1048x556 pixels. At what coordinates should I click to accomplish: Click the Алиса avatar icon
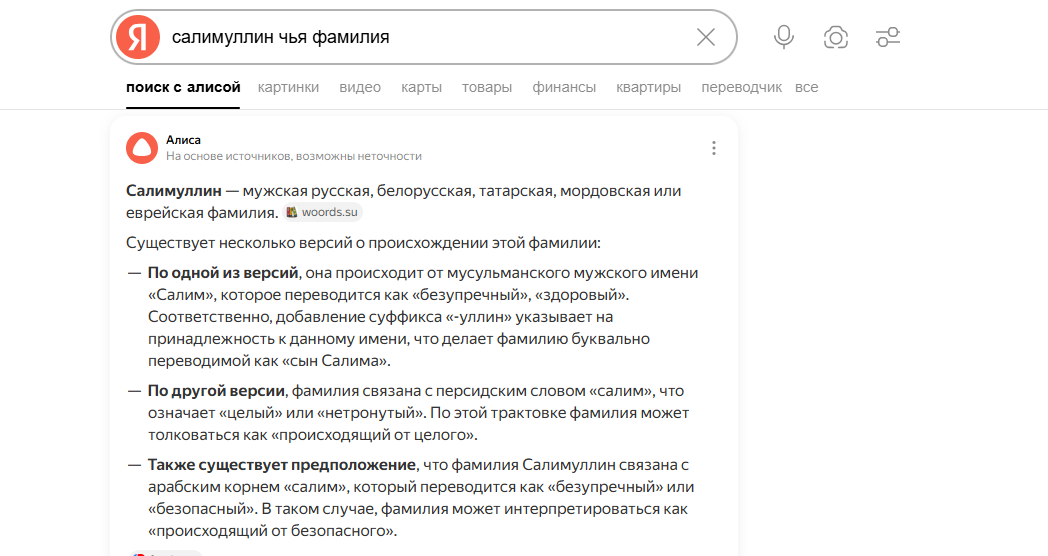(x=142, y=148)
